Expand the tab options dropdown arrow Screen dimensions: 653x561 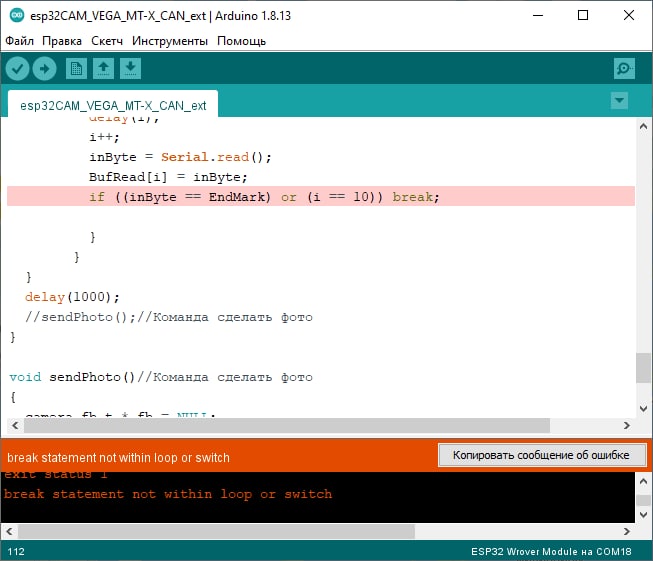[x=619, y=100]
